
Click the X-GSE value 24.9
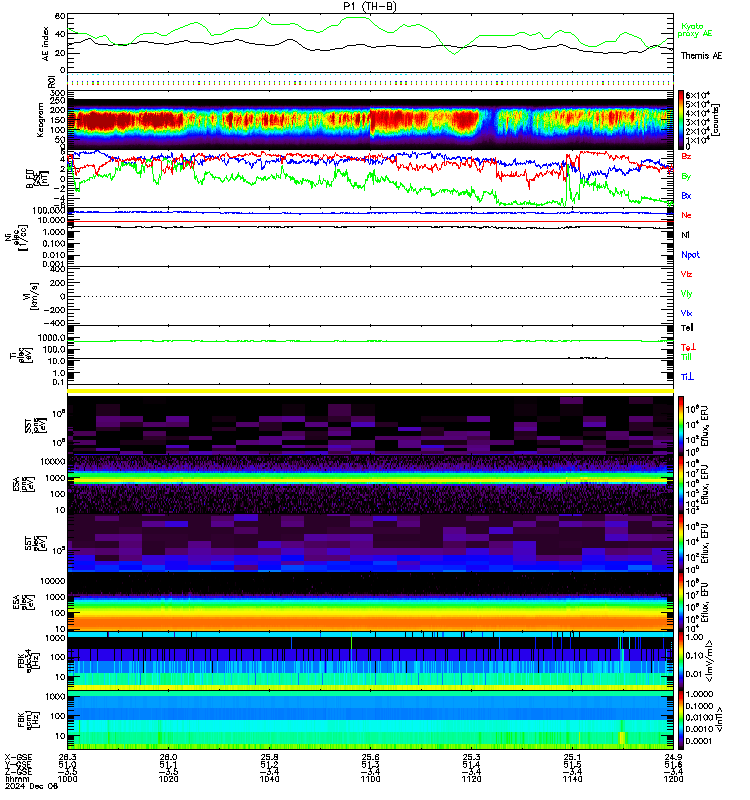coord(673,758)
